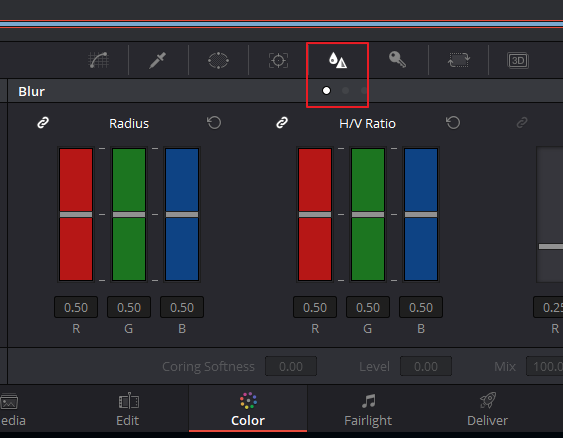The image size is (563, 438).
Task: Click the Level label
Action: coord(374,367)
